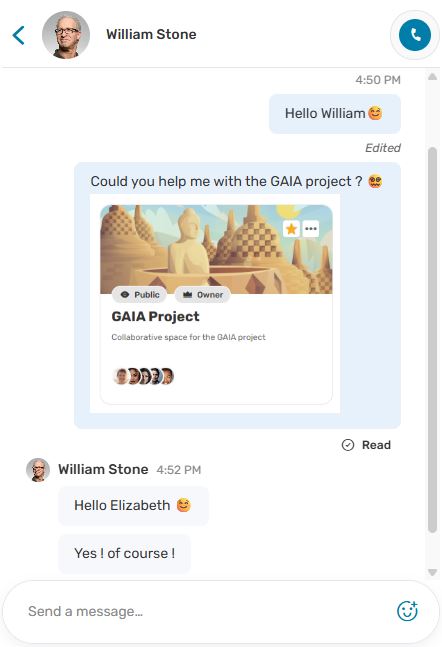Go back using the left chevron arrow
This screenshot has width=442, height=647.
[x=19, y=35]
